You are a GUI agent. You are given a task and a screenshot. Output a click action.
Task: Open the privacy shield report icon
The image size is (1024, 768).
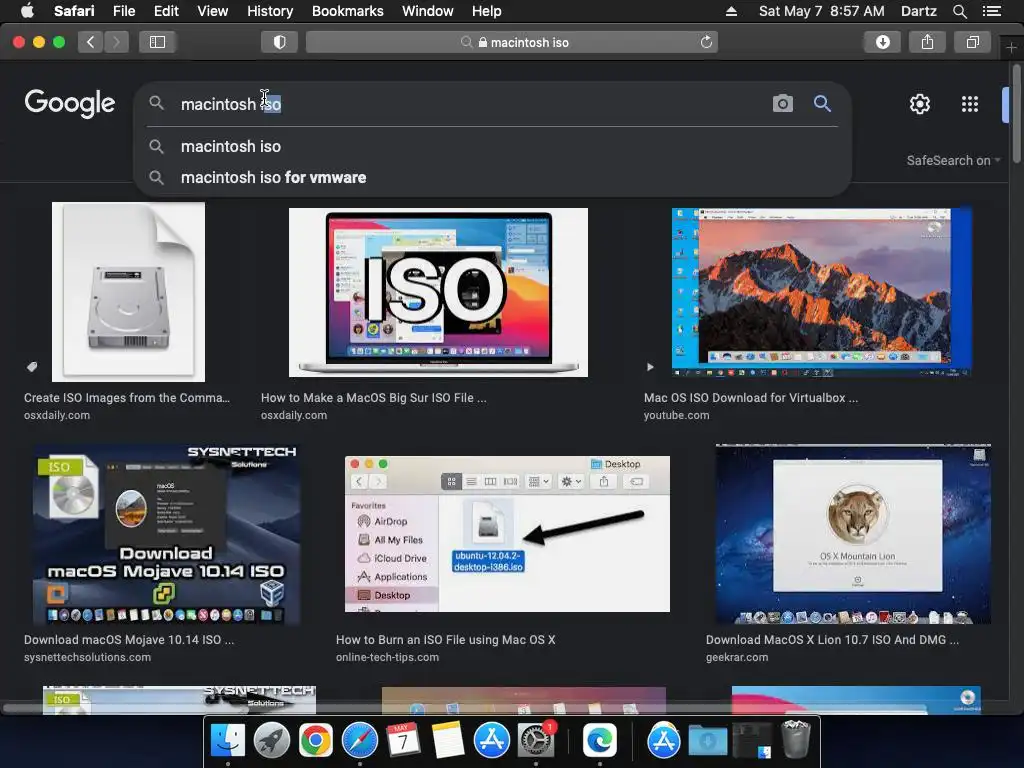pos(280,42)
